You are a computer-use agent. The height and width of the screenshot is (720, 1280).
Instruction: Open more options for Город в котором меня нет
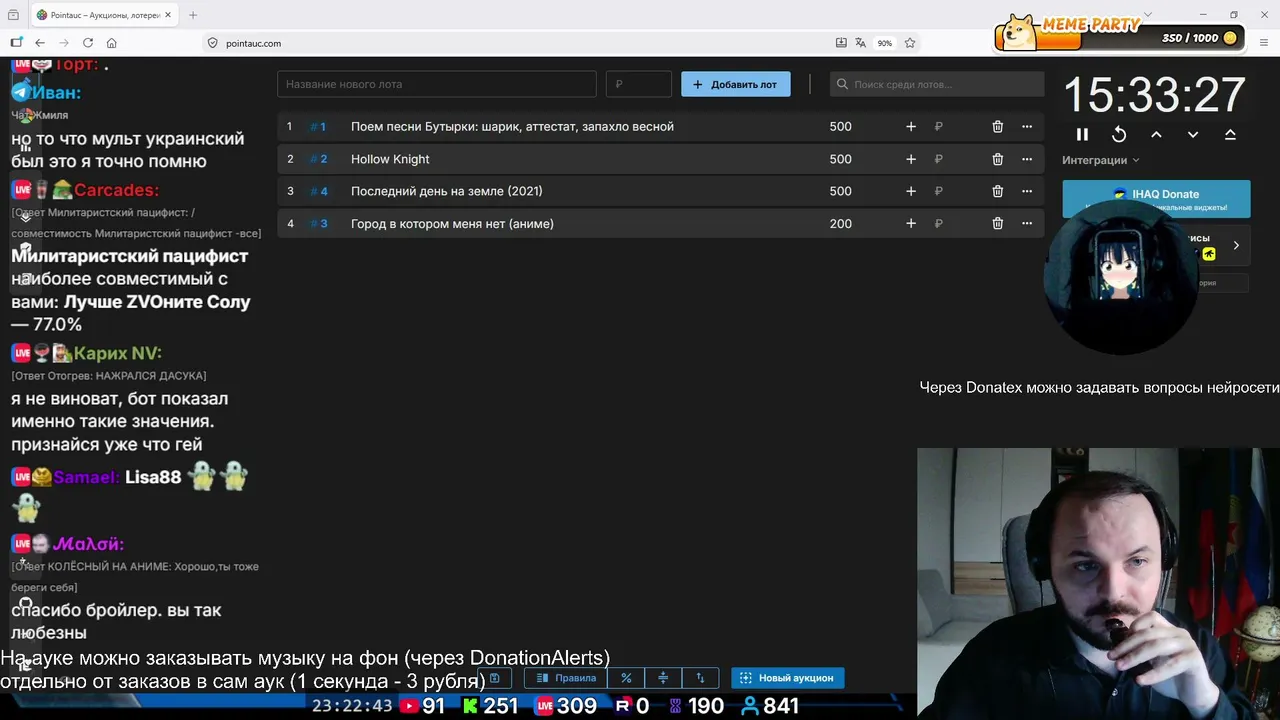click(x=1026, y=224)
